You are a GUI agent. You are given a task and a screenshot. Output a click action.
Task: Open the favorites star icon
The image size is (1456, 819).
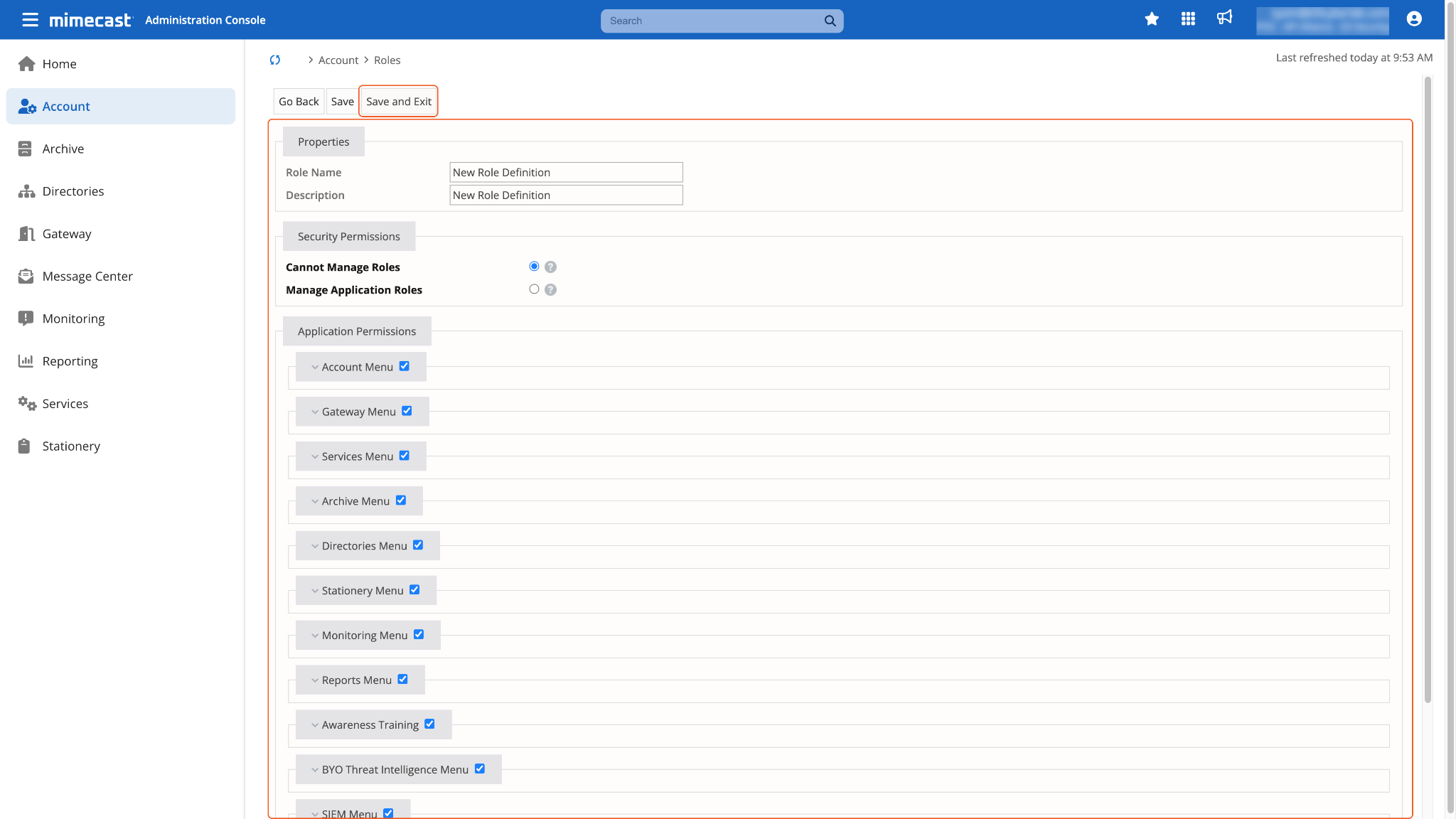pyautogui.click(x=1152, y=19)
